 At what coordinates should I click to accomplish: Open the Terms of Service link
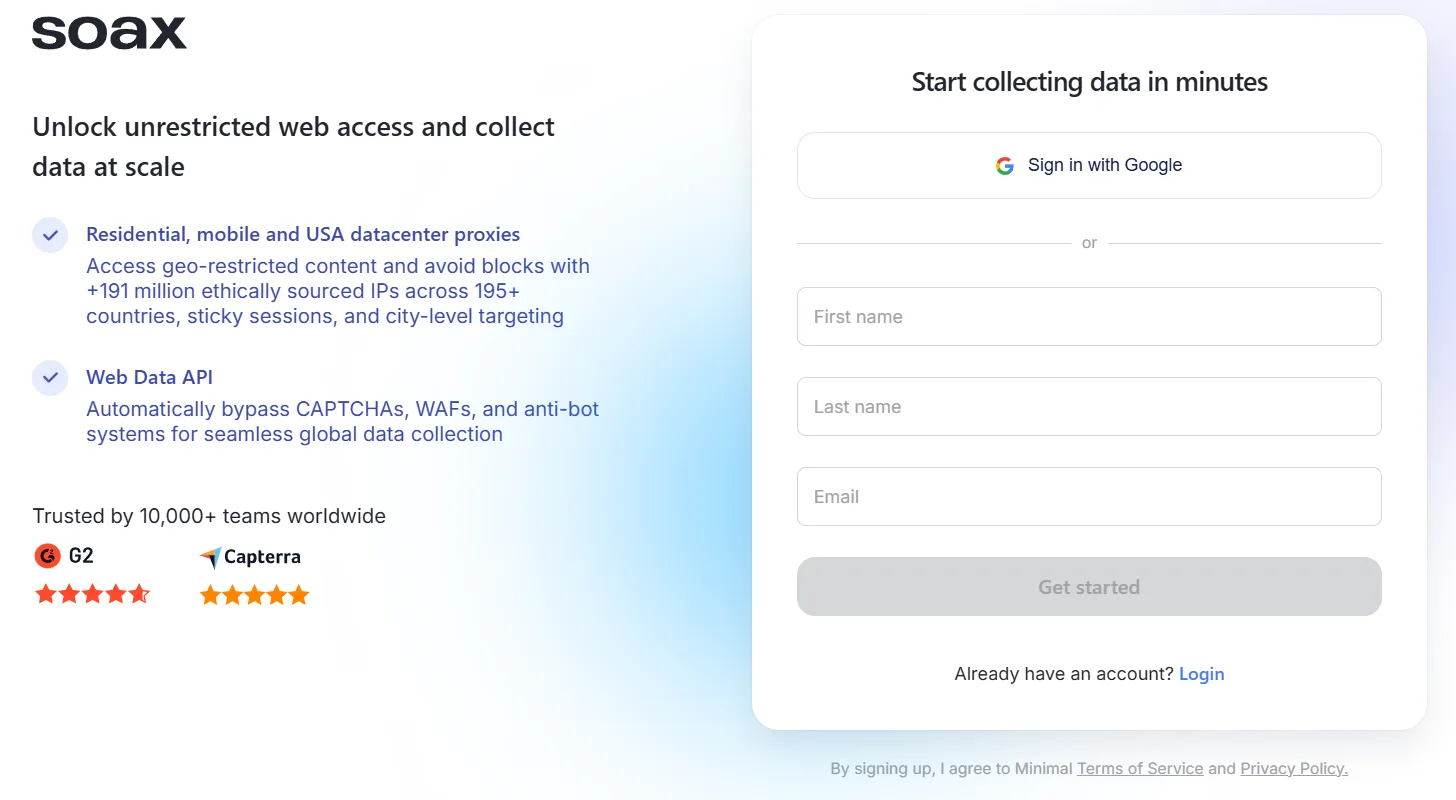click(1140, 769)
